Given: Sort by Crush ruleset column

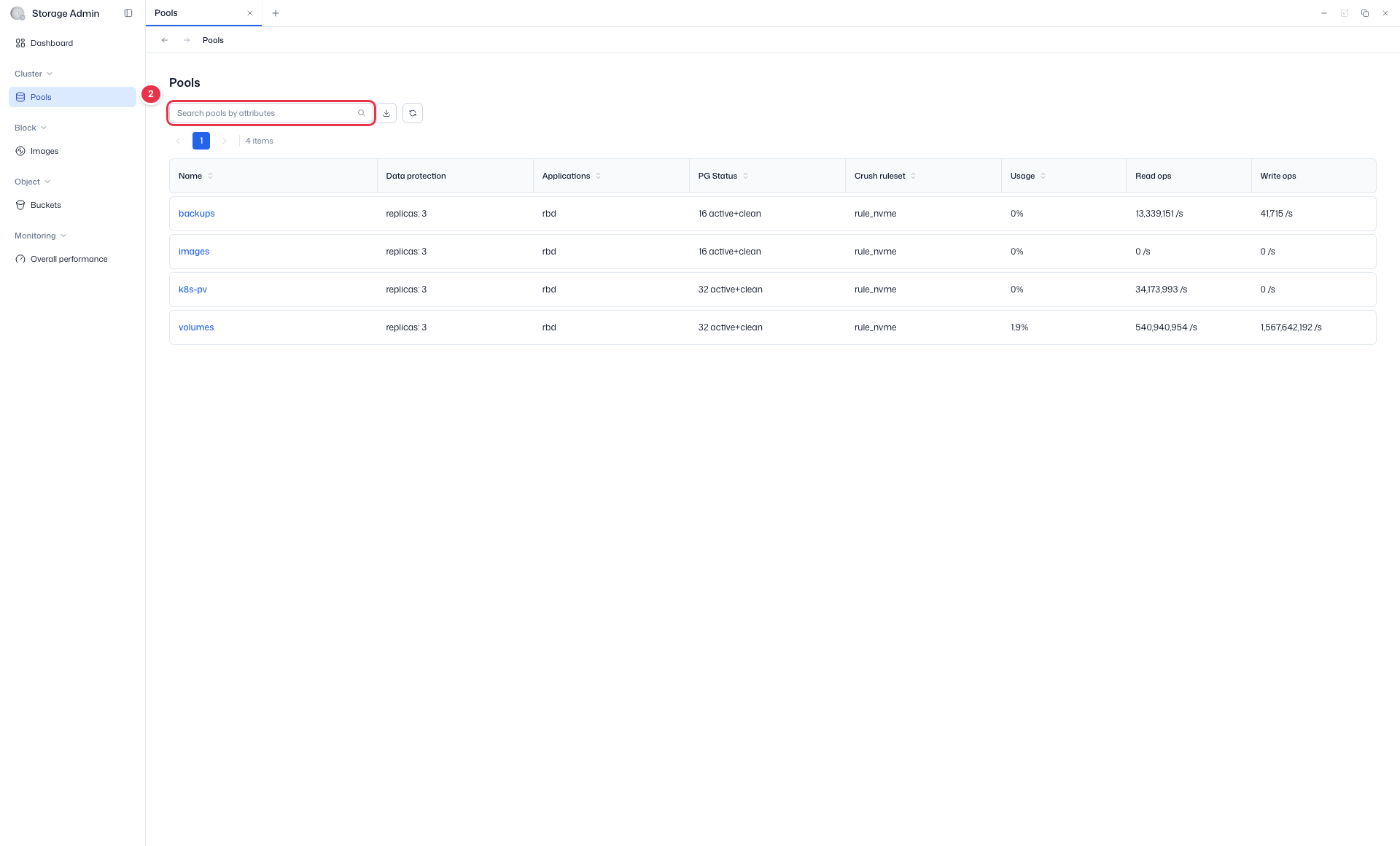Looking at the screenshot, I should coord(913,176).
